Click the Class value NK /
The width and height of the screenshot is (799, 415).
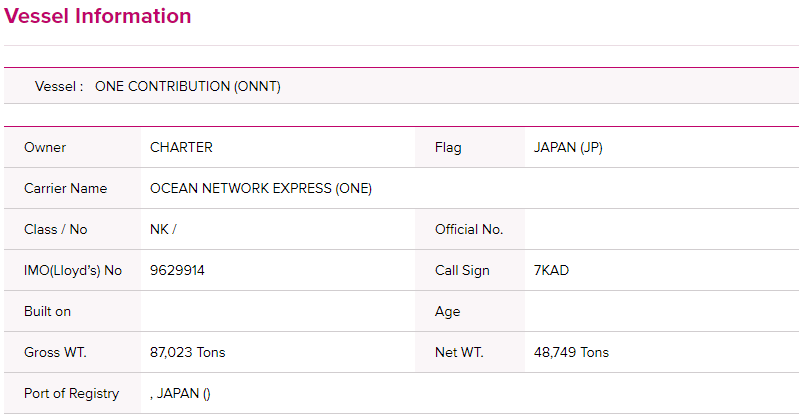tap(163, 229)
